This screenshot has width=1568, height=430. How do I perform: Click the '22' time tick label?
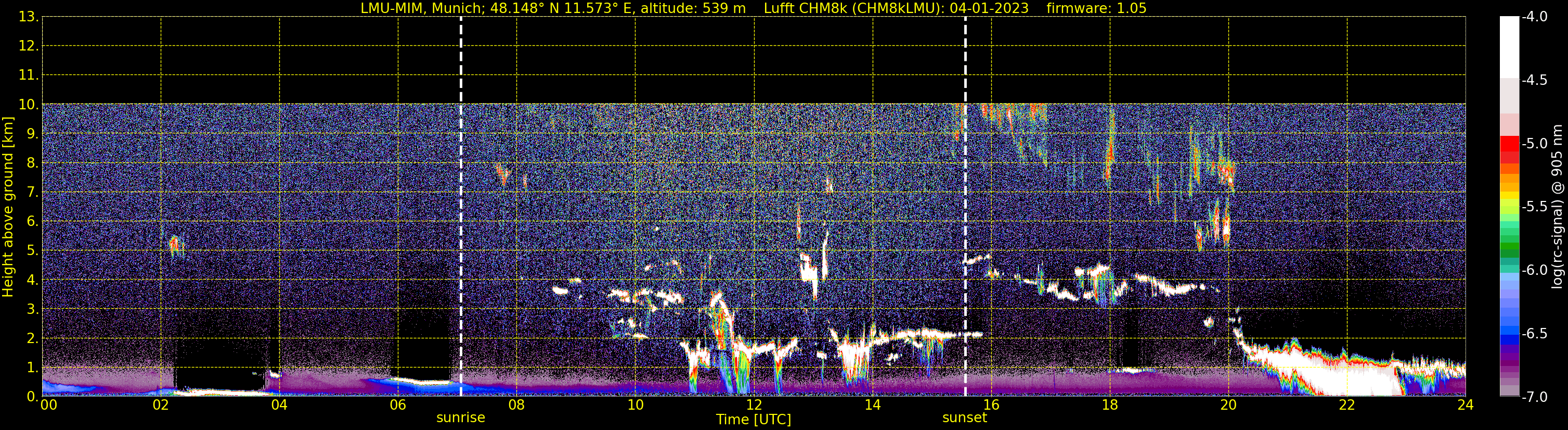click(x=1347, y=405)
